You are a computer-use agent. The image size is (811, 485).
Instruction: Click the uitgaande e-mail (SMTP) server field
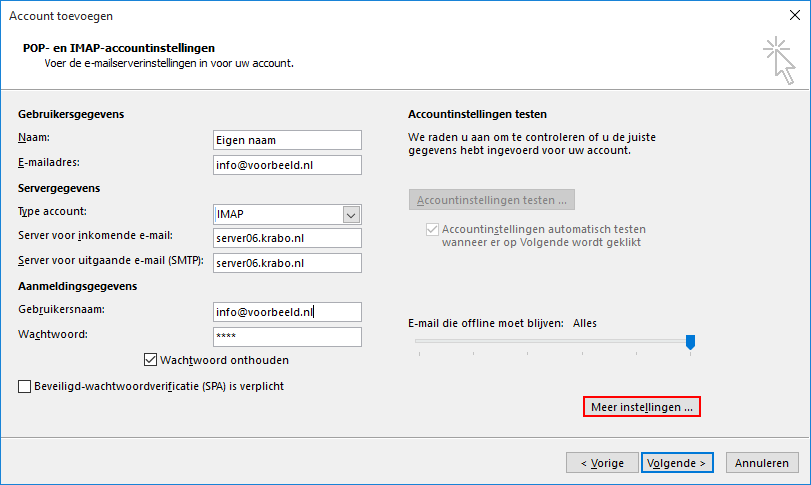[286, 263]
